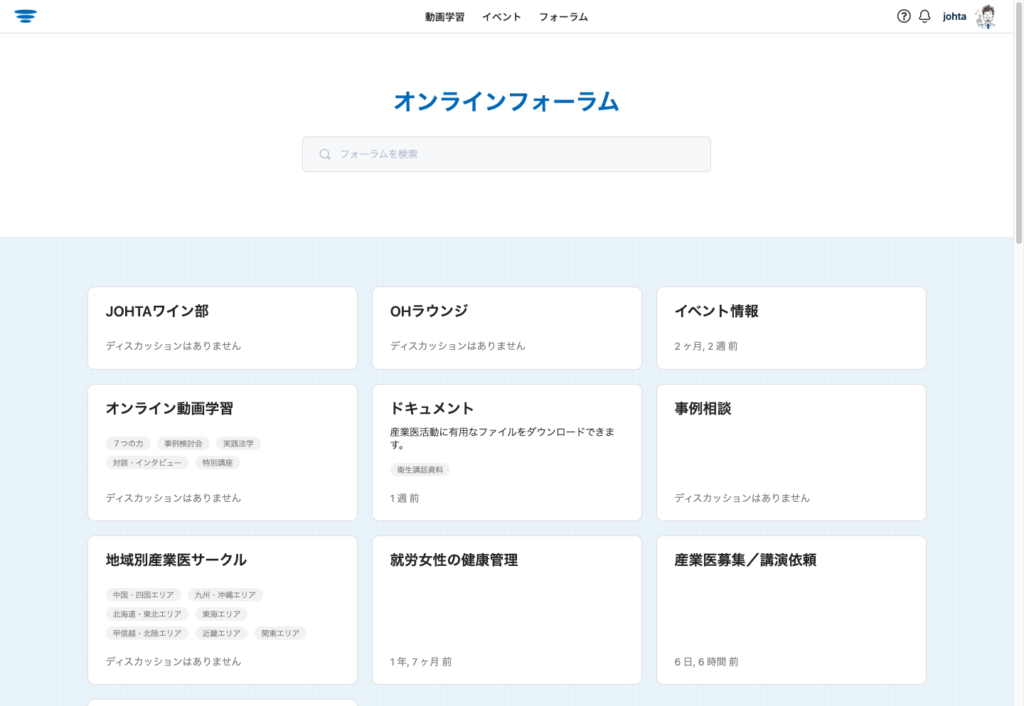Click the blue site logo icon
1024x706 pixels.
click(x=26, y=16)
